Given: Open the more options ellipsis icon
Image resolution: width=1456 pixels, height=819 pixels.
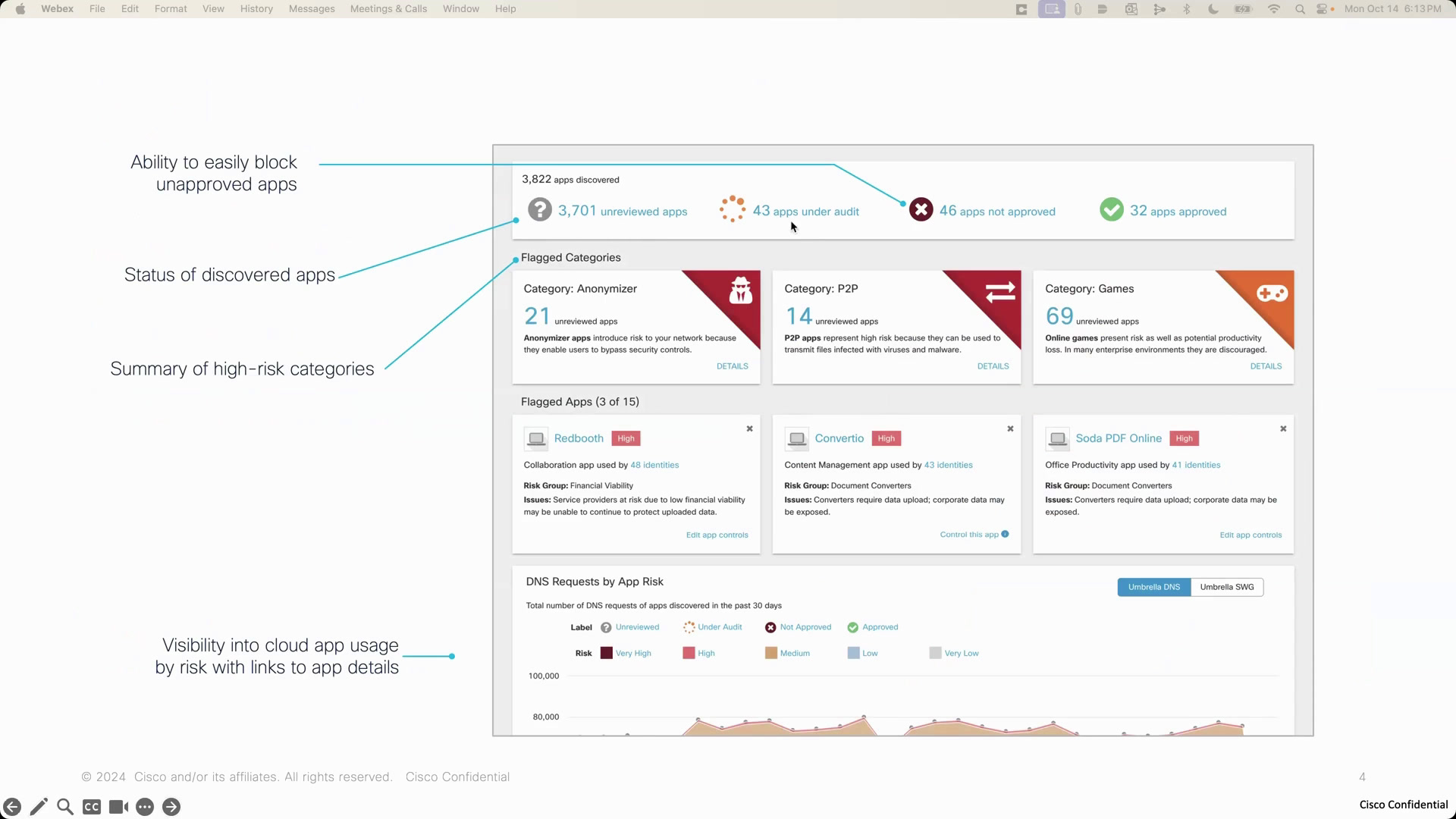Looking at the screenshot, I should pos(145,807).
